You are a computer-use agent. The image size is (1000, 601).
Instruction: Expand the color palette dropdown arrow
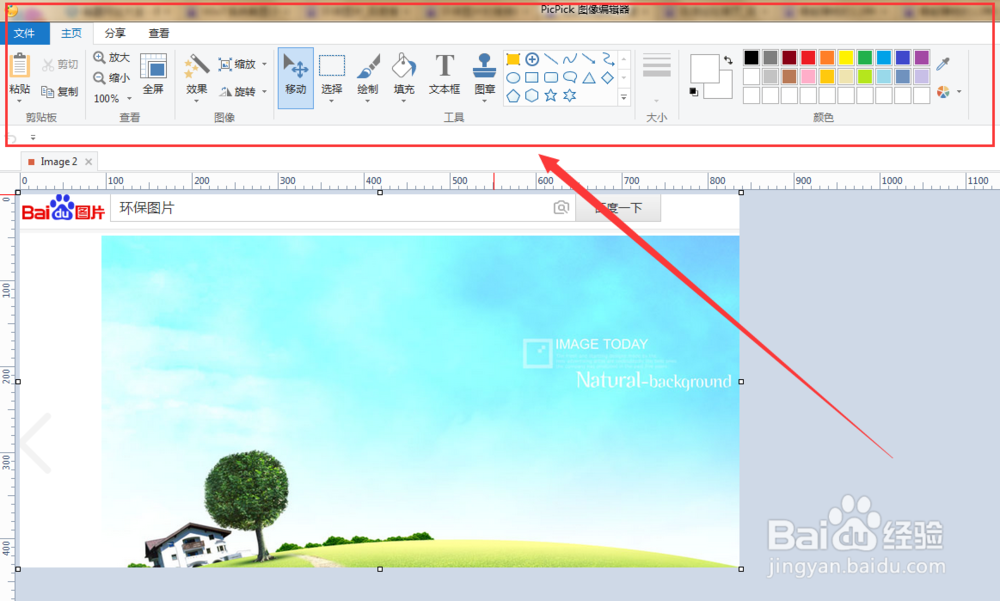[x=959, y=92]
